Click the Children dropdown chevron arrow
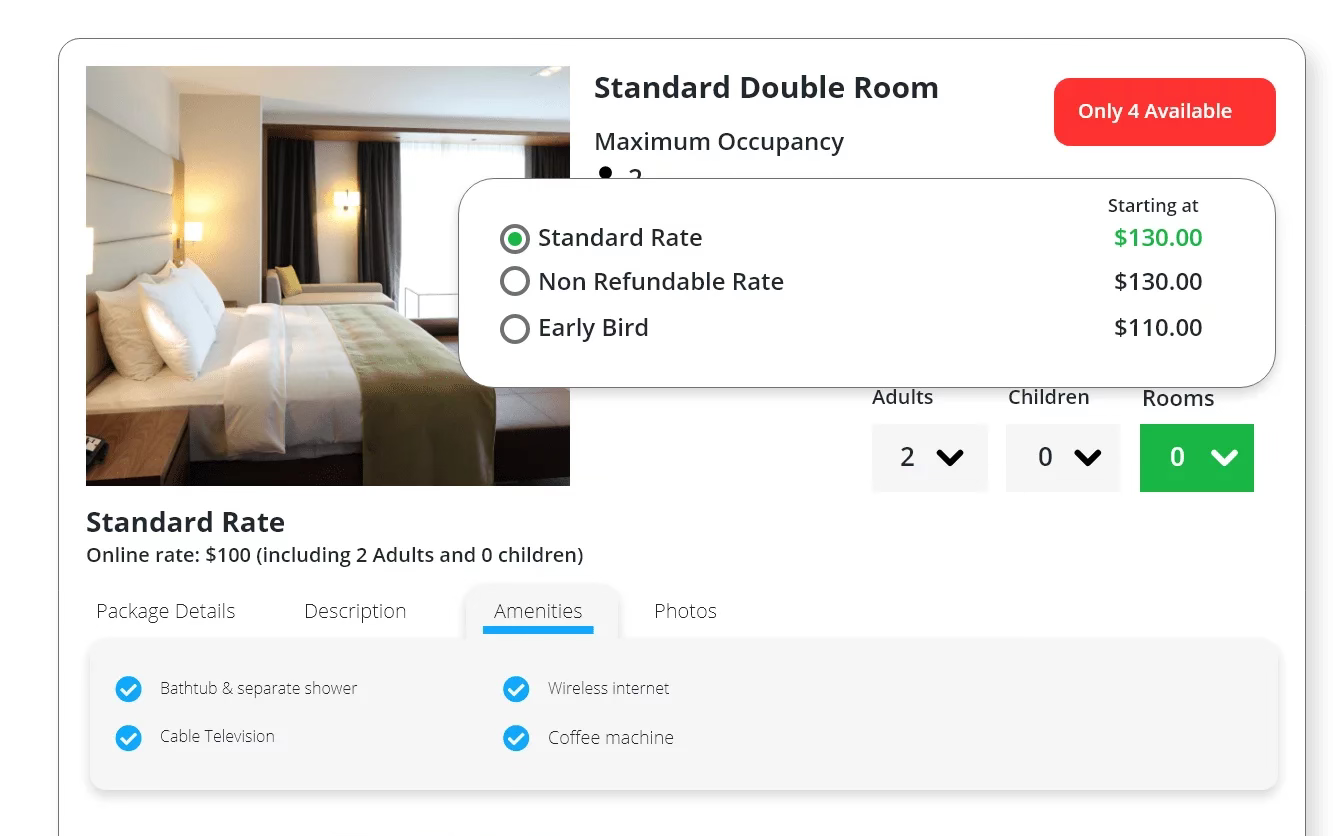This screenshot has height=836, width=1338. tap(1087, 457)
